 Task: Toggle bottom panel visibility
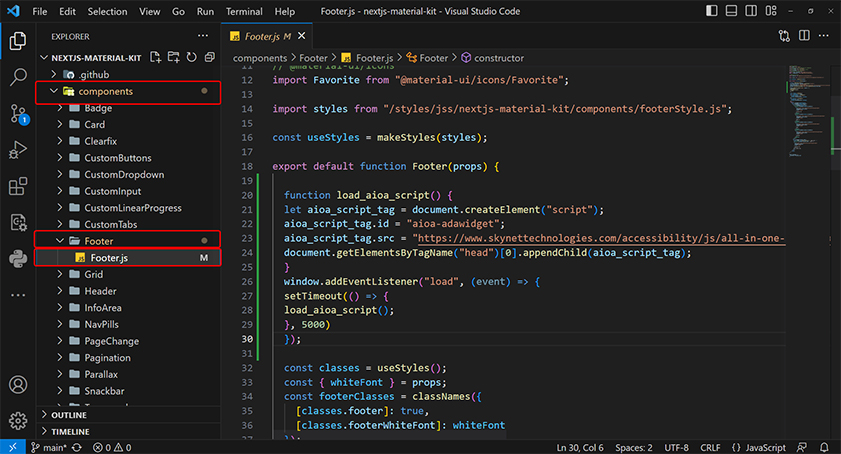[731, 11]
